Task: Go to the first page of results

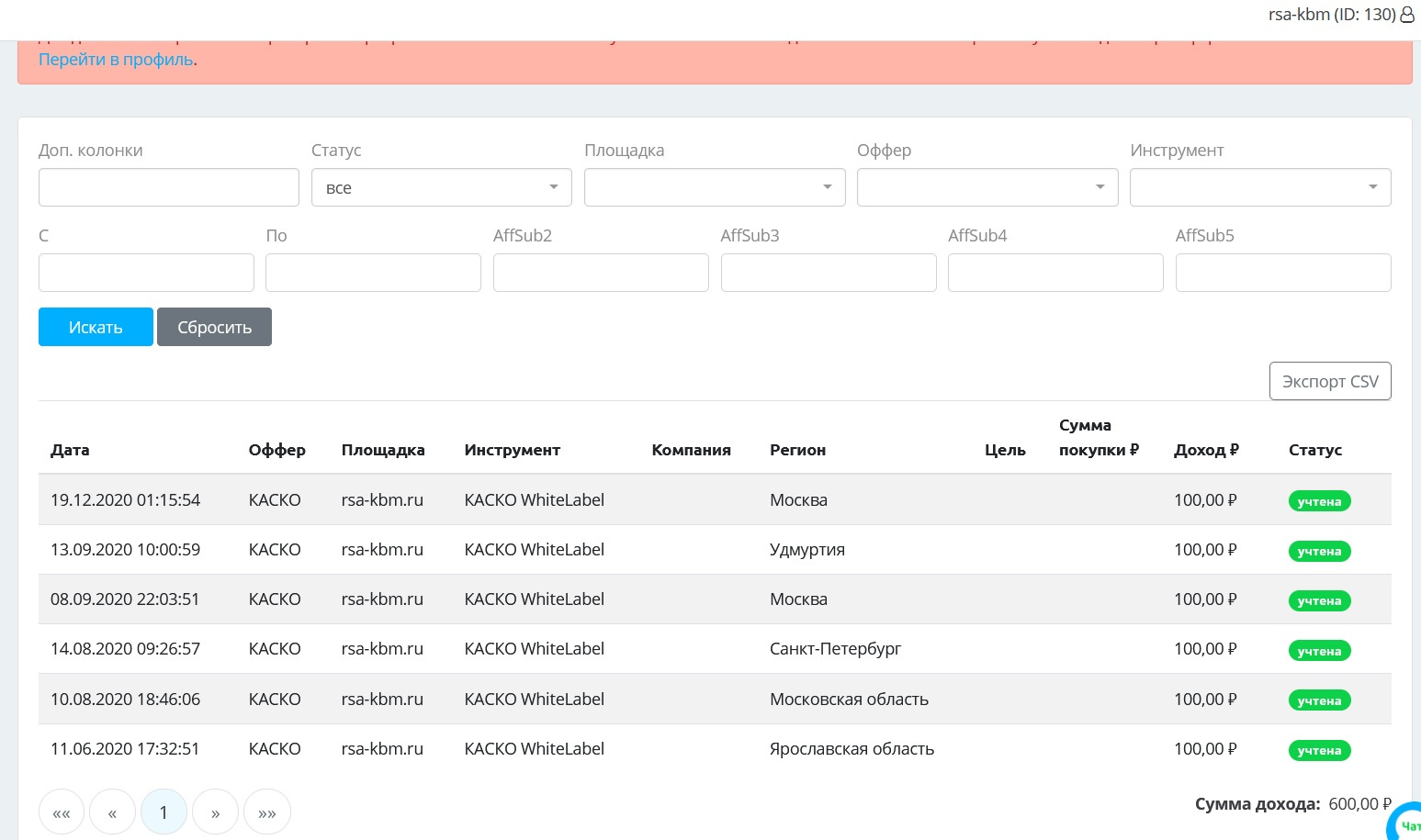Action: [62, 812]
